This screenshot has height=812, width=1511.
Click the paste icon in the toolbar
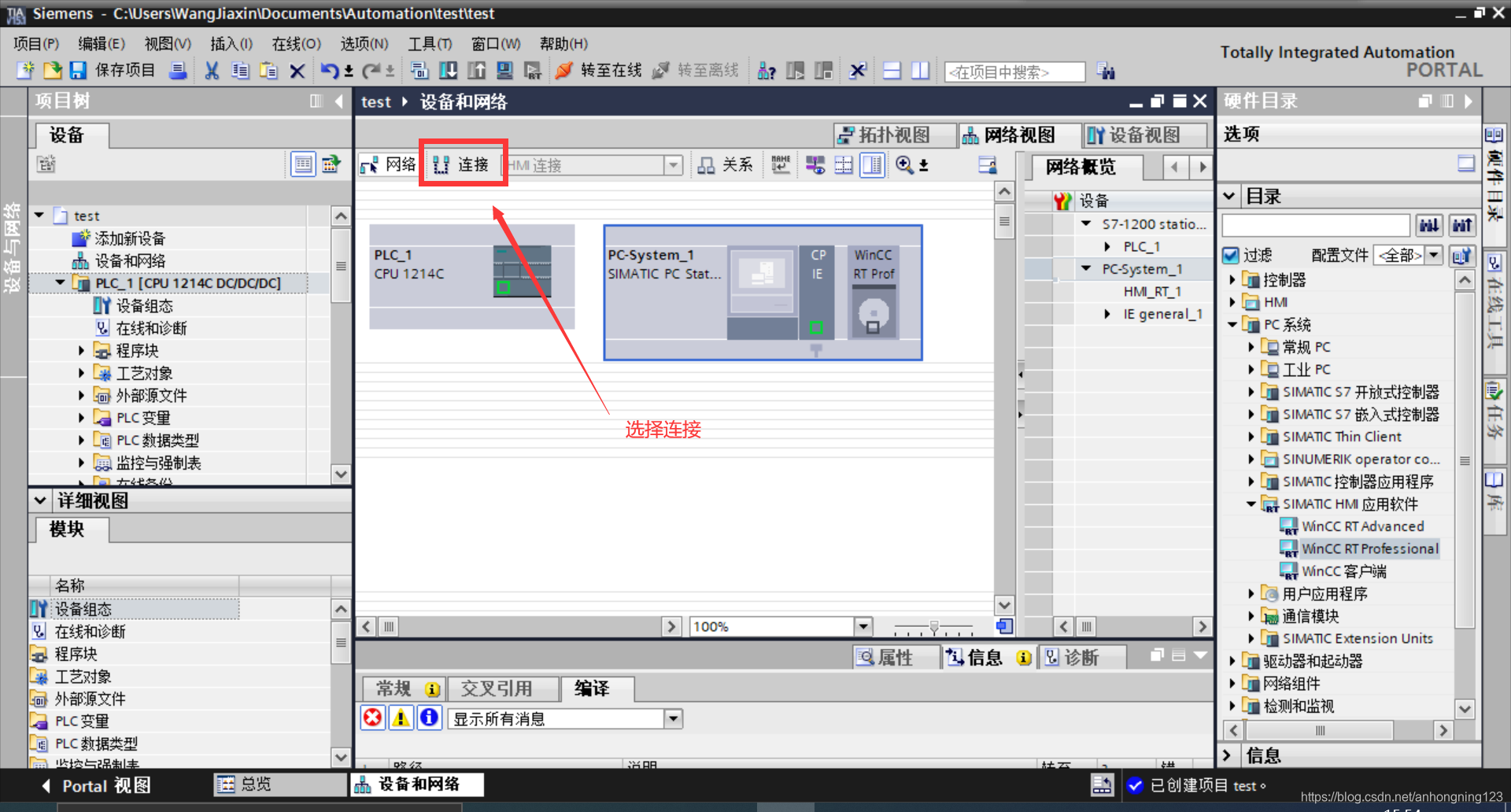[268, 71]
